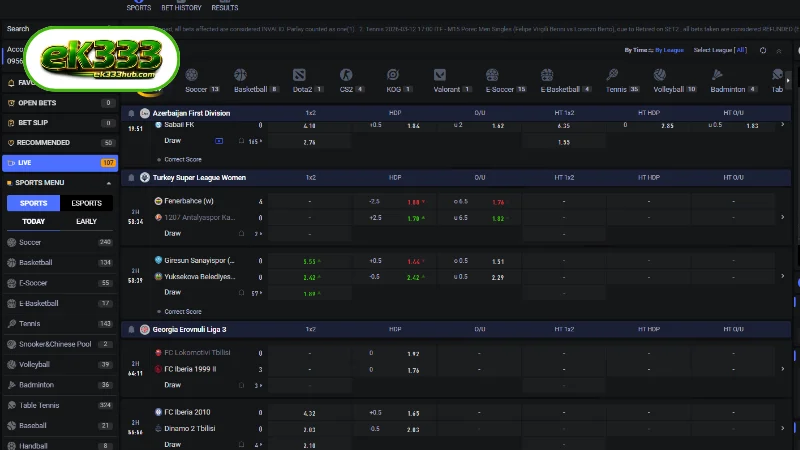Image resolution: width=800 pixels, height=450 pixels.
Task: Open the Soccer category in sport bar
Action: click(202, 81)
